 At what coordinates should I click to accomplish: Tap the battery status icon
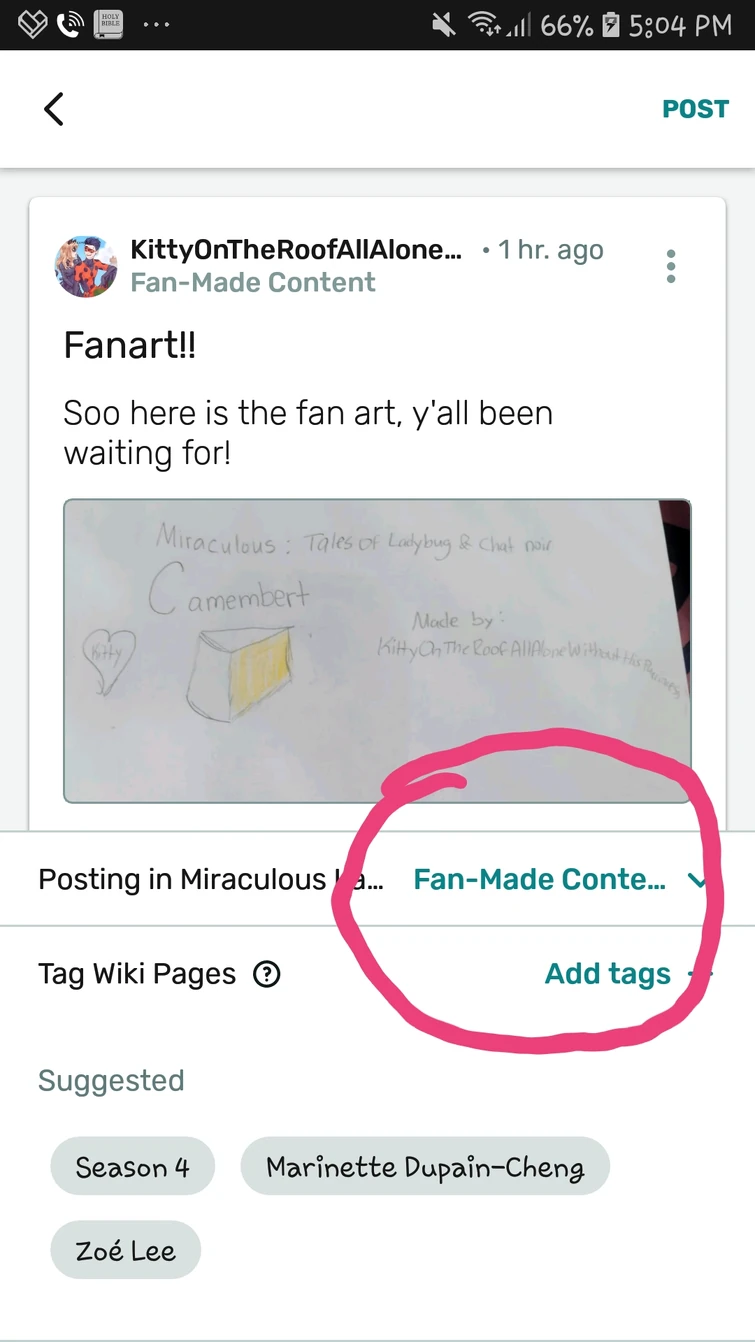point(611,24)
